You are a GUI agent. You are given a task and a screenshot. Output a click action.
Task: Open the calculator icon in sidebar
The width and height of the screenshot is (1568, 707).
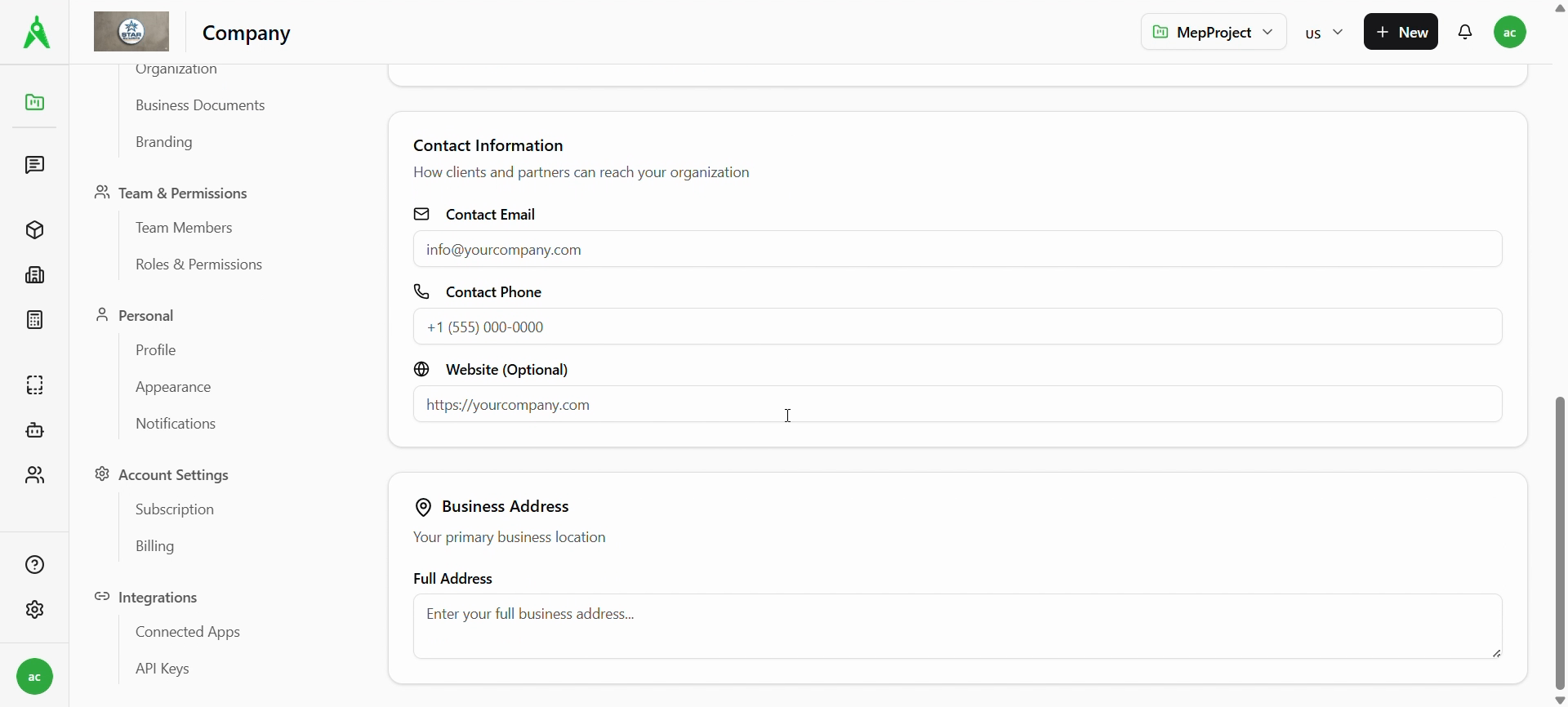click(x=34, y=320)
